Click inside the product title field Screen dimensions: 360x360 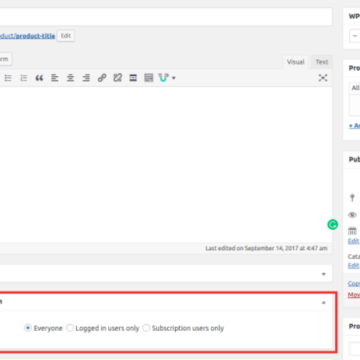click(x=166, y=17)
